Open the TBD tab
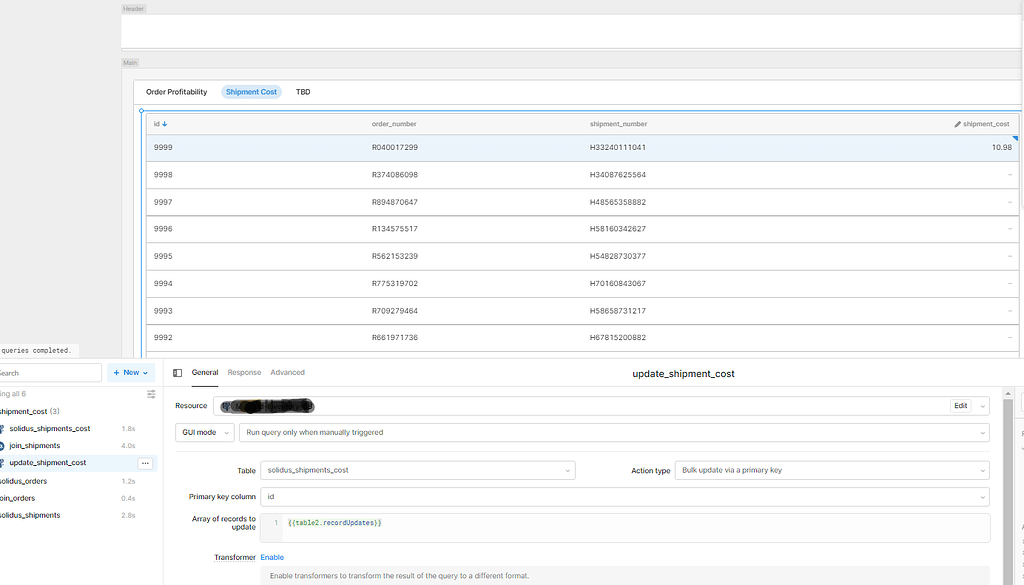This screenshot has width=1024, height=585. 303,91
